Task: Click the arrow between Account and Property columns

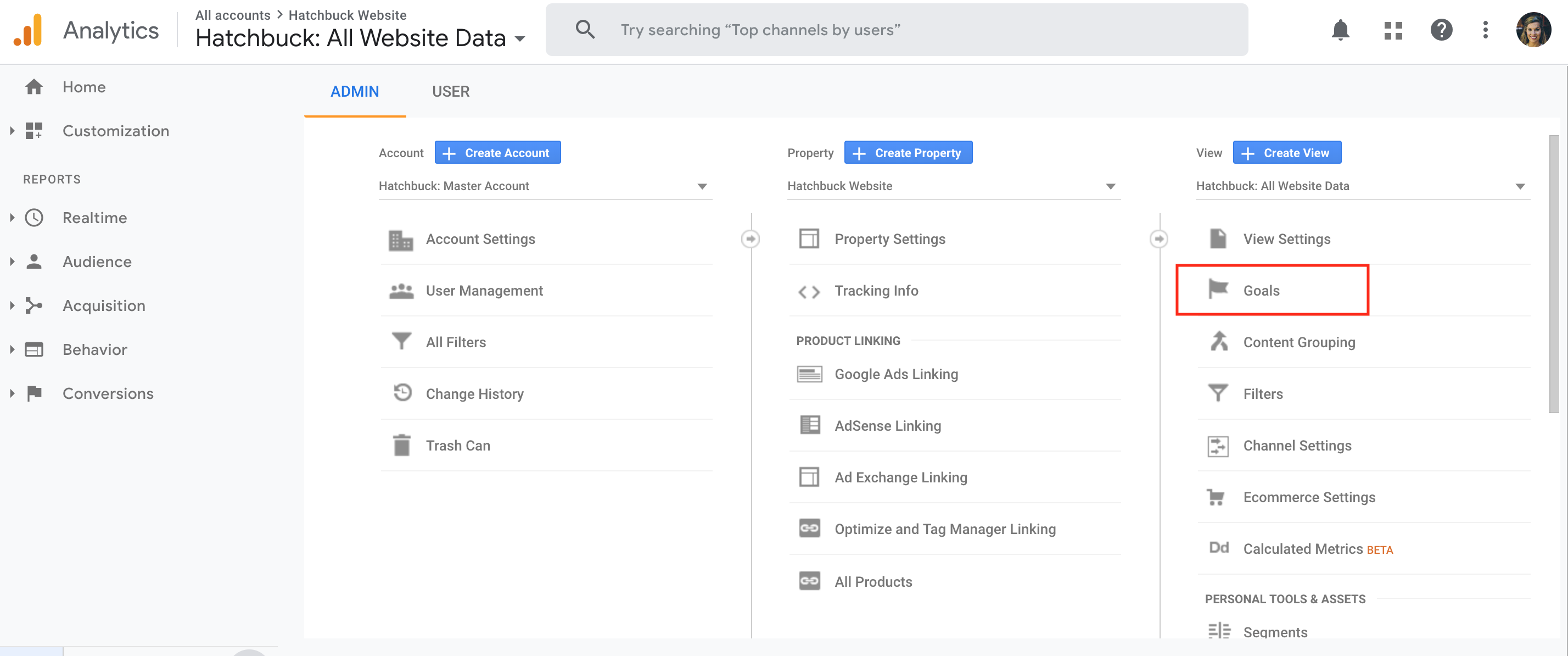Action: (x=751, y=239)
